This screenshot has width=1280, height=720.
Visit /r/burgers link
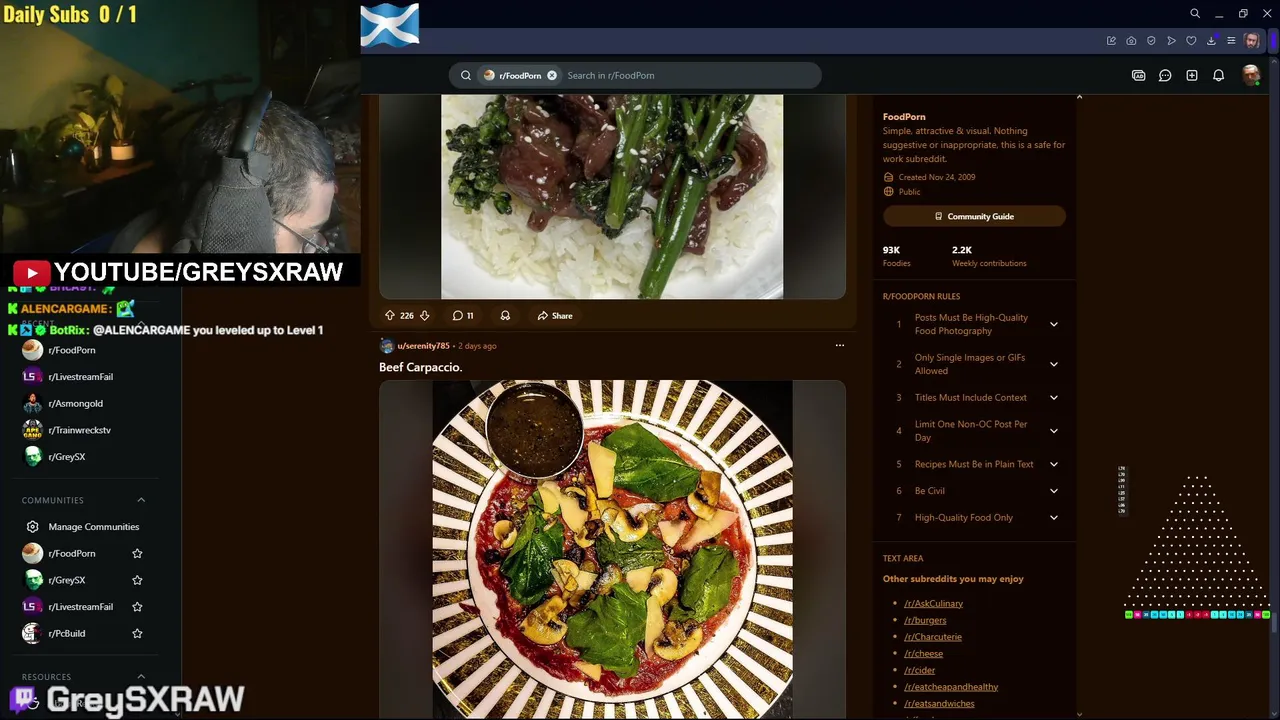pos(925,620)
